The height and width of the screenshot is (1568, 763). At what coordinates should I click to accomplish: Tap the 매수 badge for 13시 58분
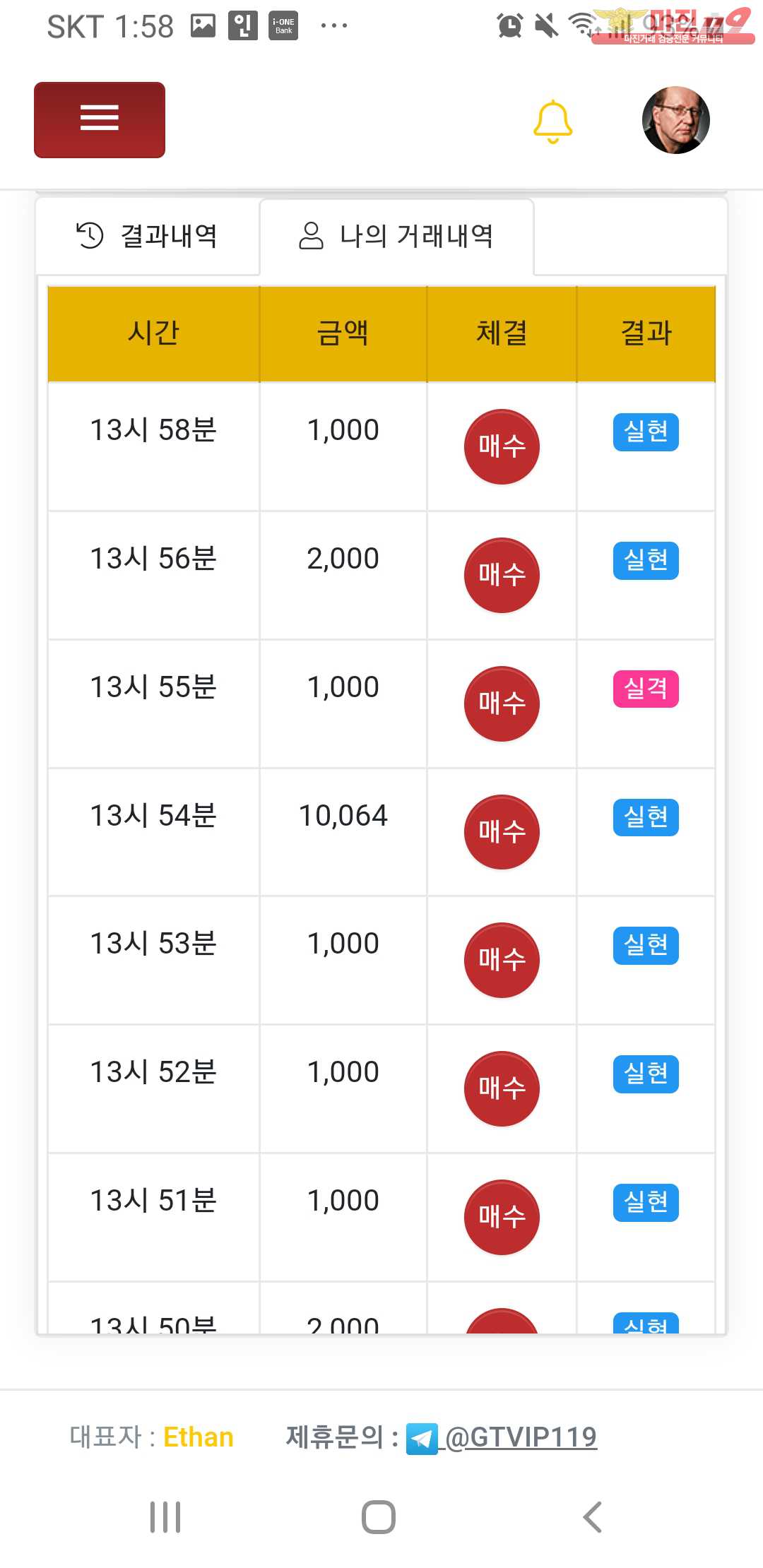(502, 446)
